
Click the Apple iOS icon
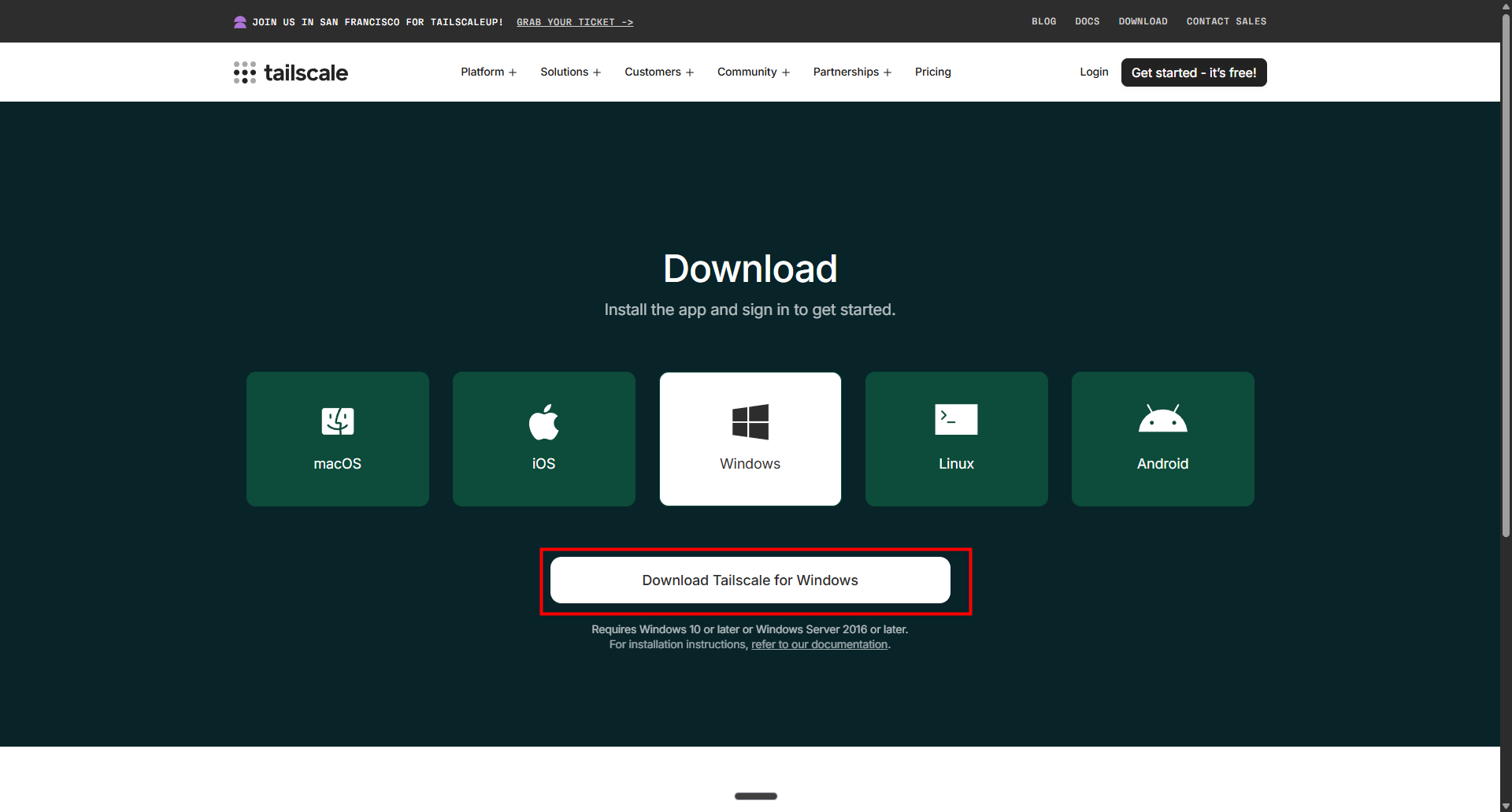pos(544,421)
